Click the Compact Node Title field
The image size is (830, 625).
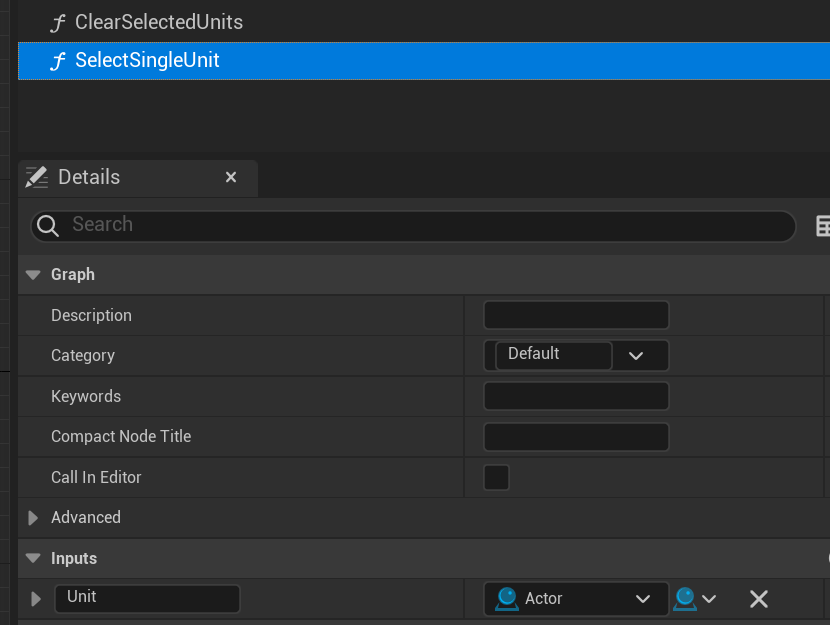pos(576,437)
